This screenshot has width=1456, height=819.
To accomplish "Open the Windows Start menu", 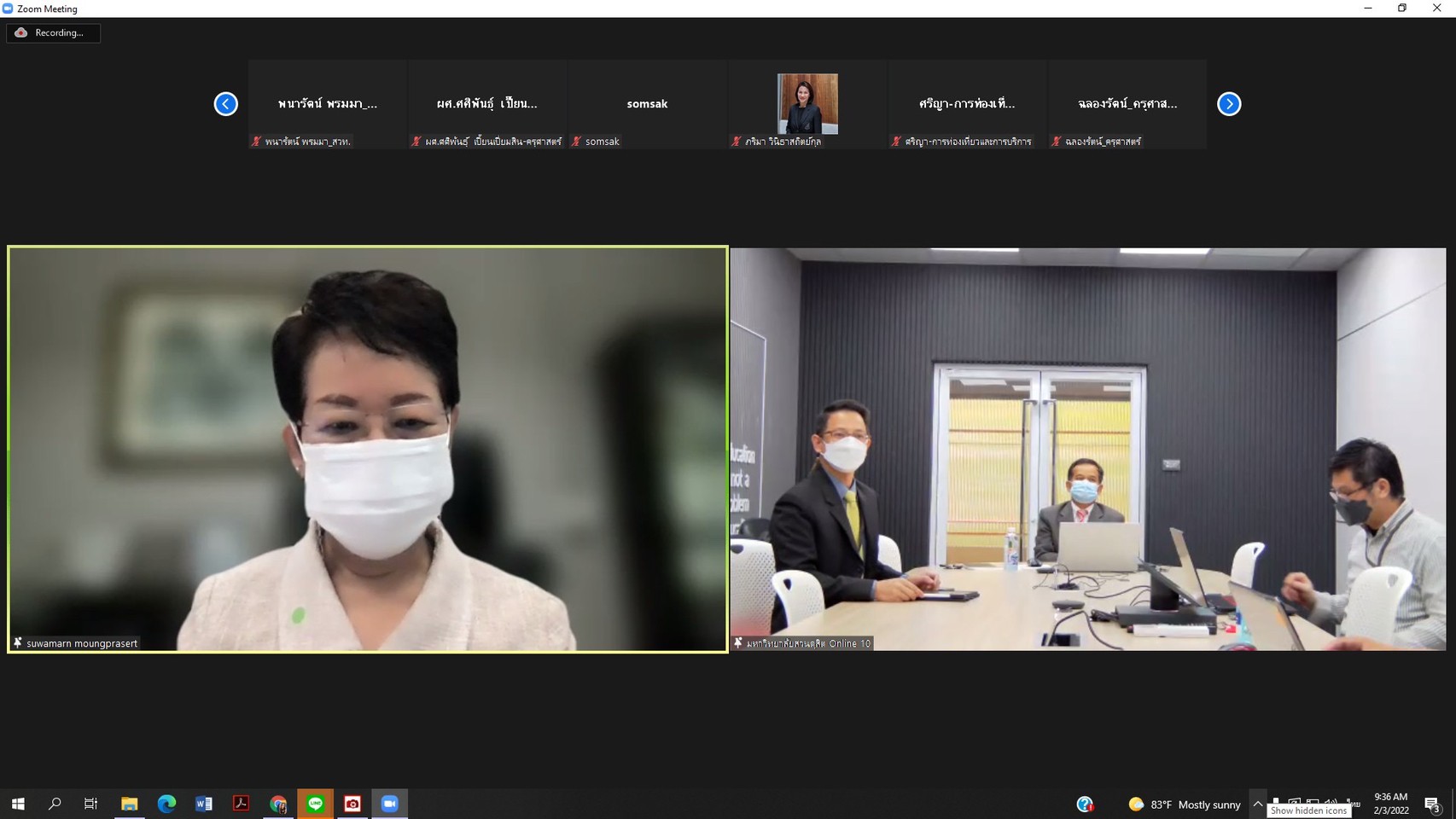I will pos(18,804).
